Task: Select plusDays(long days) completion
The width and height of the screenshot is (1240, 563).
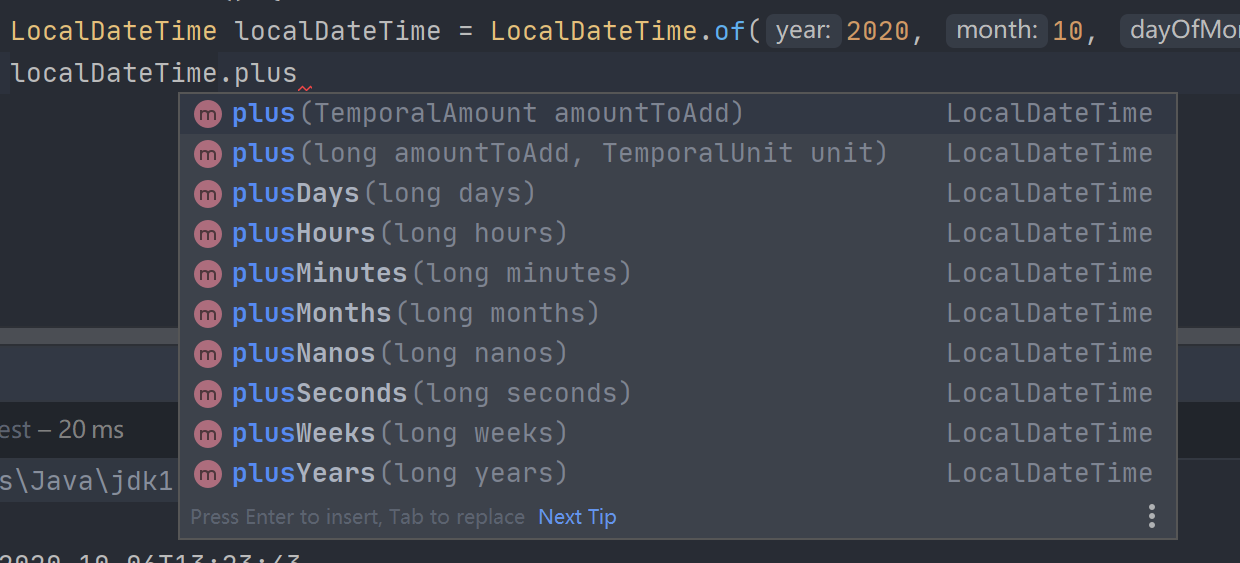Action: pos(677,193)
